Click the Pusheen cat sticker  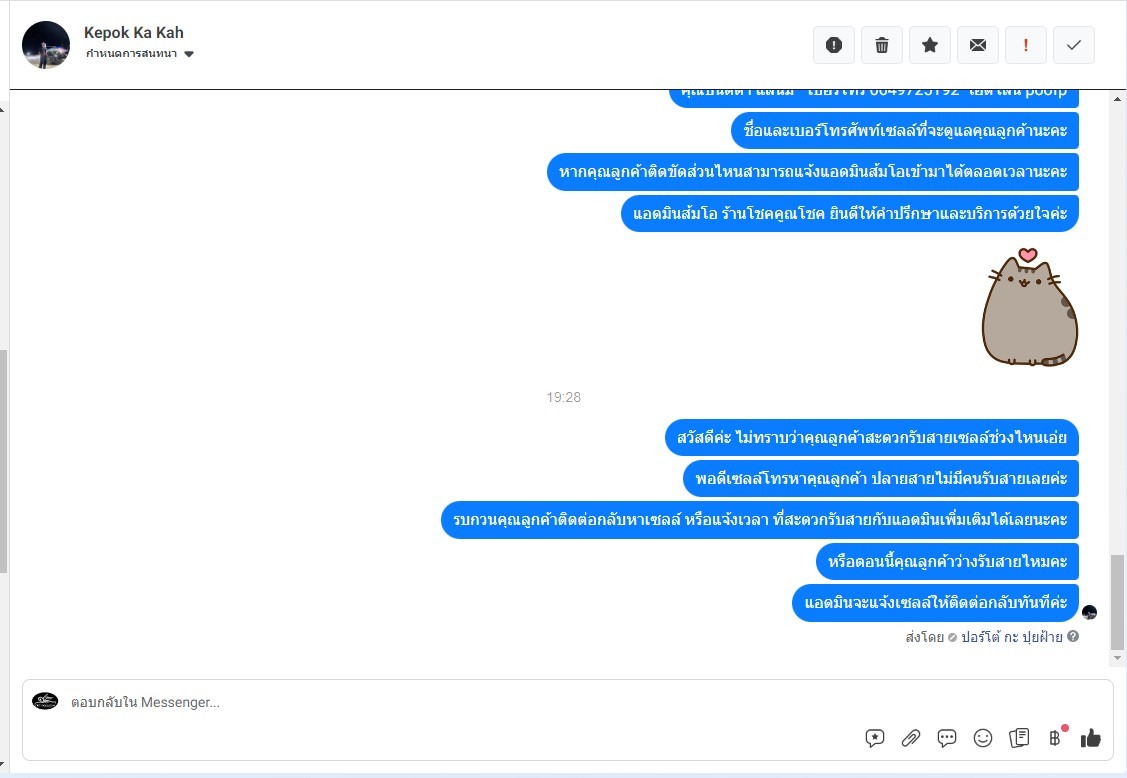pyautogui.click(x=1029, y=307)
